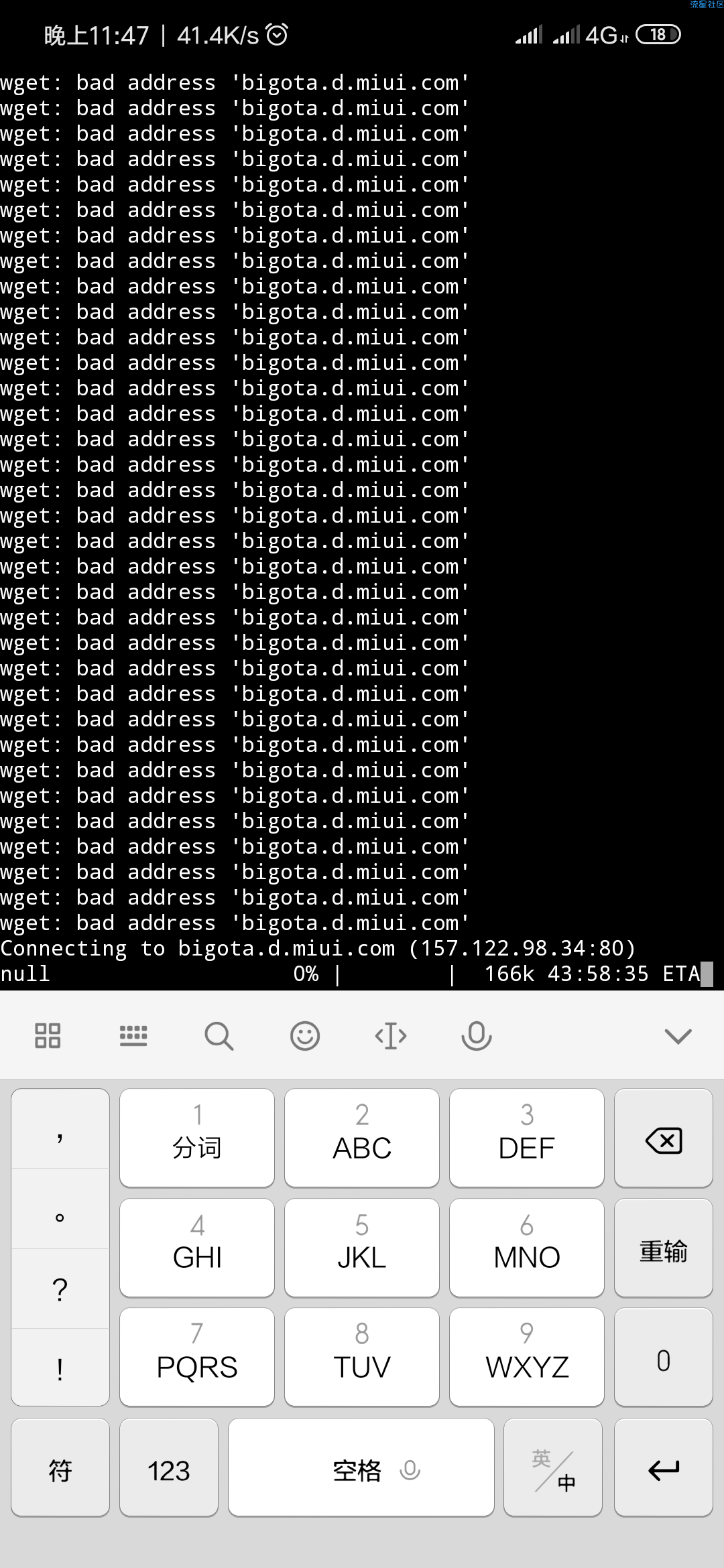The width and height of the screenshot is (724, 1568).
Task: Tap the return arrow key
Action: pos(664,1467)
